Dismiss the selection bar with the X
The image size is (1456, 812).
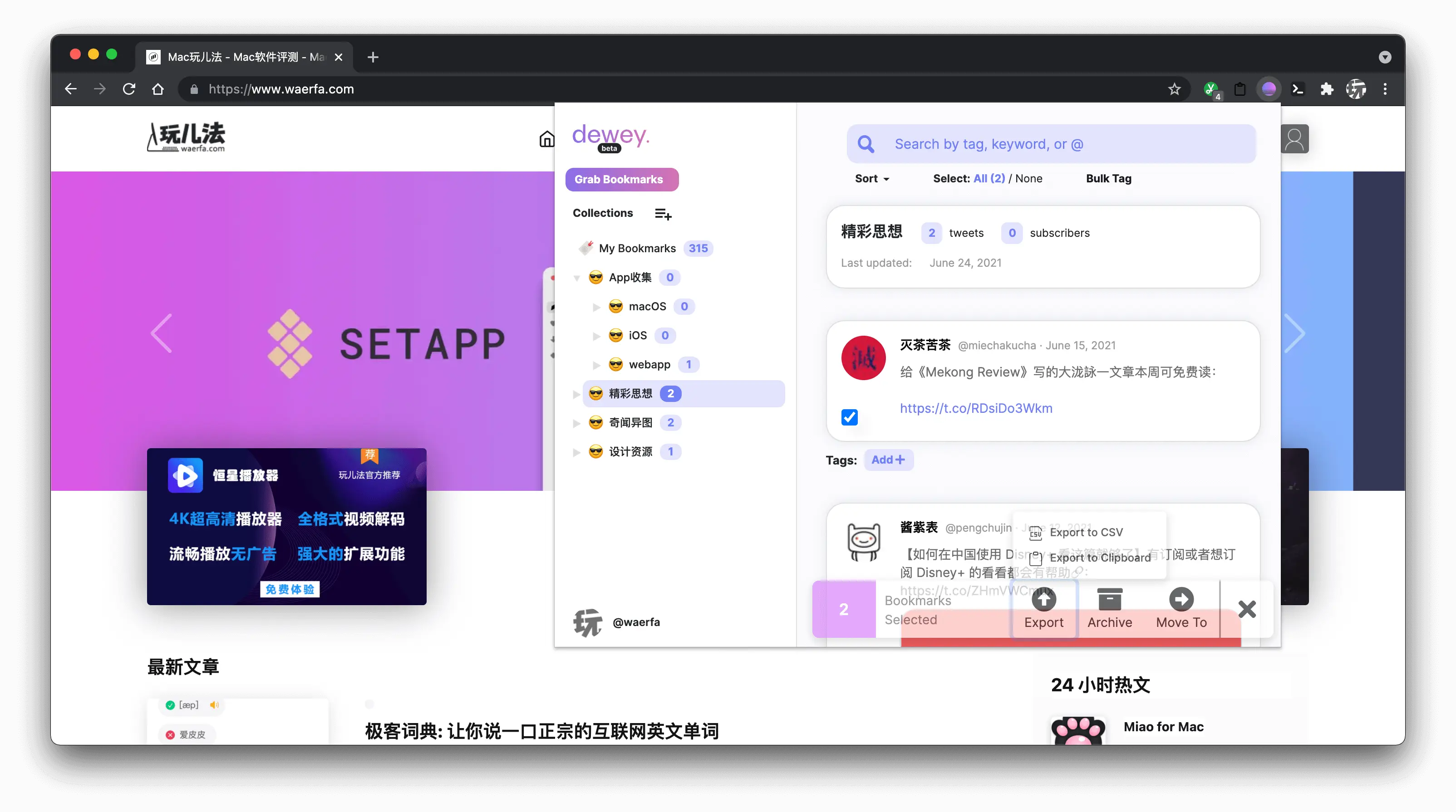click(1247, 609)
